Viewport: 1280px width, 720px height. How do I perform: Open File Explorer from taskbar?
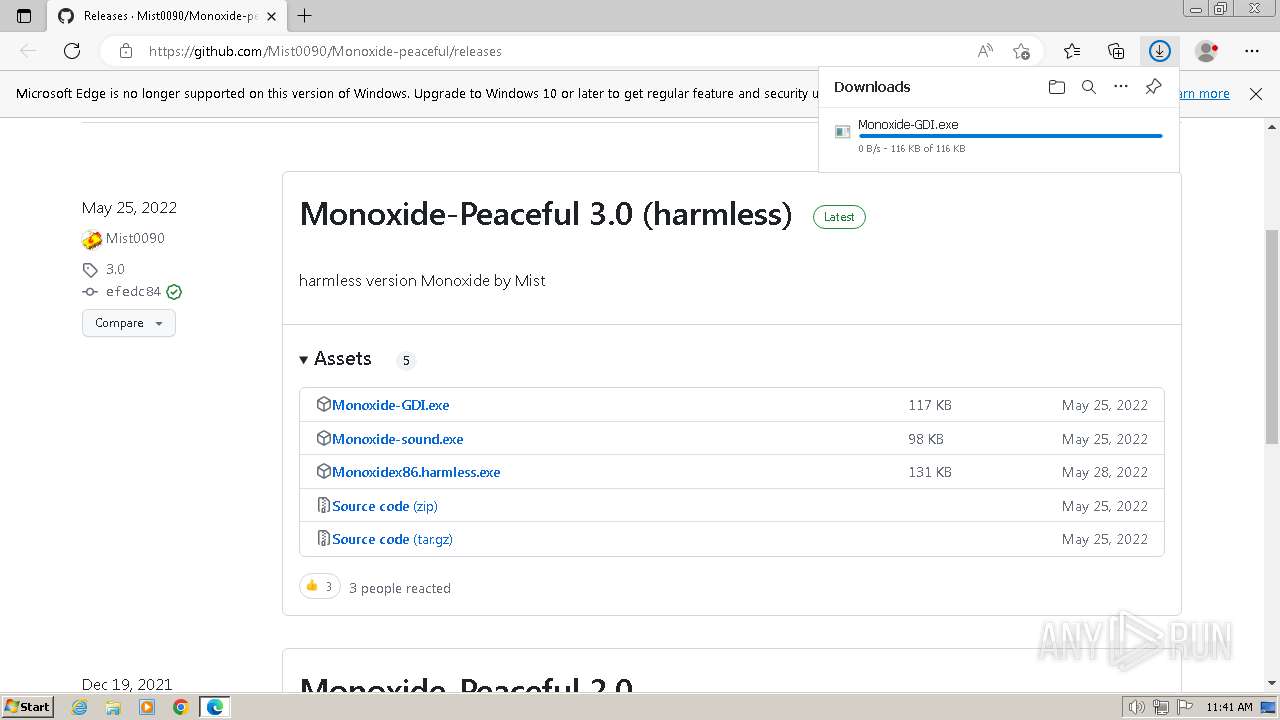pos(113,707)
